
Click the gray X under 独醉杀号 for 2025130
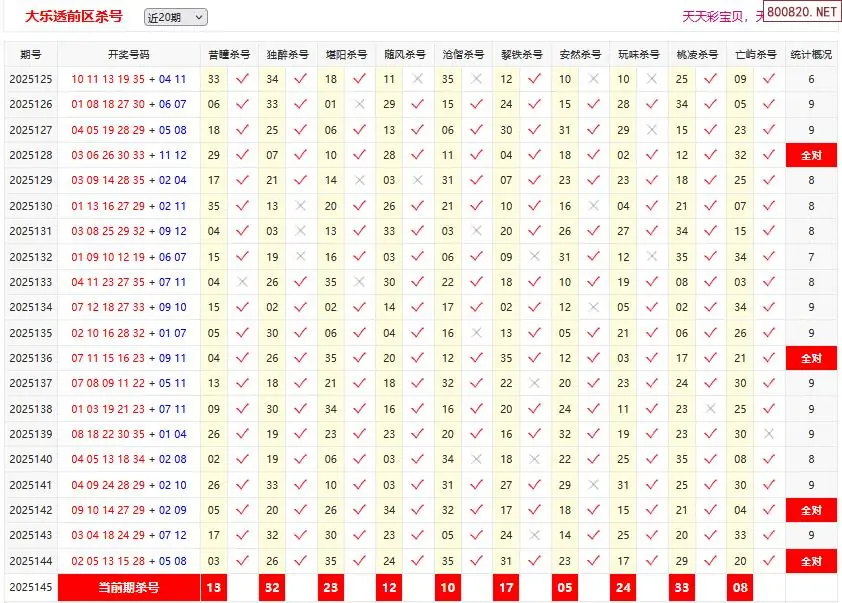pos(301,206)
